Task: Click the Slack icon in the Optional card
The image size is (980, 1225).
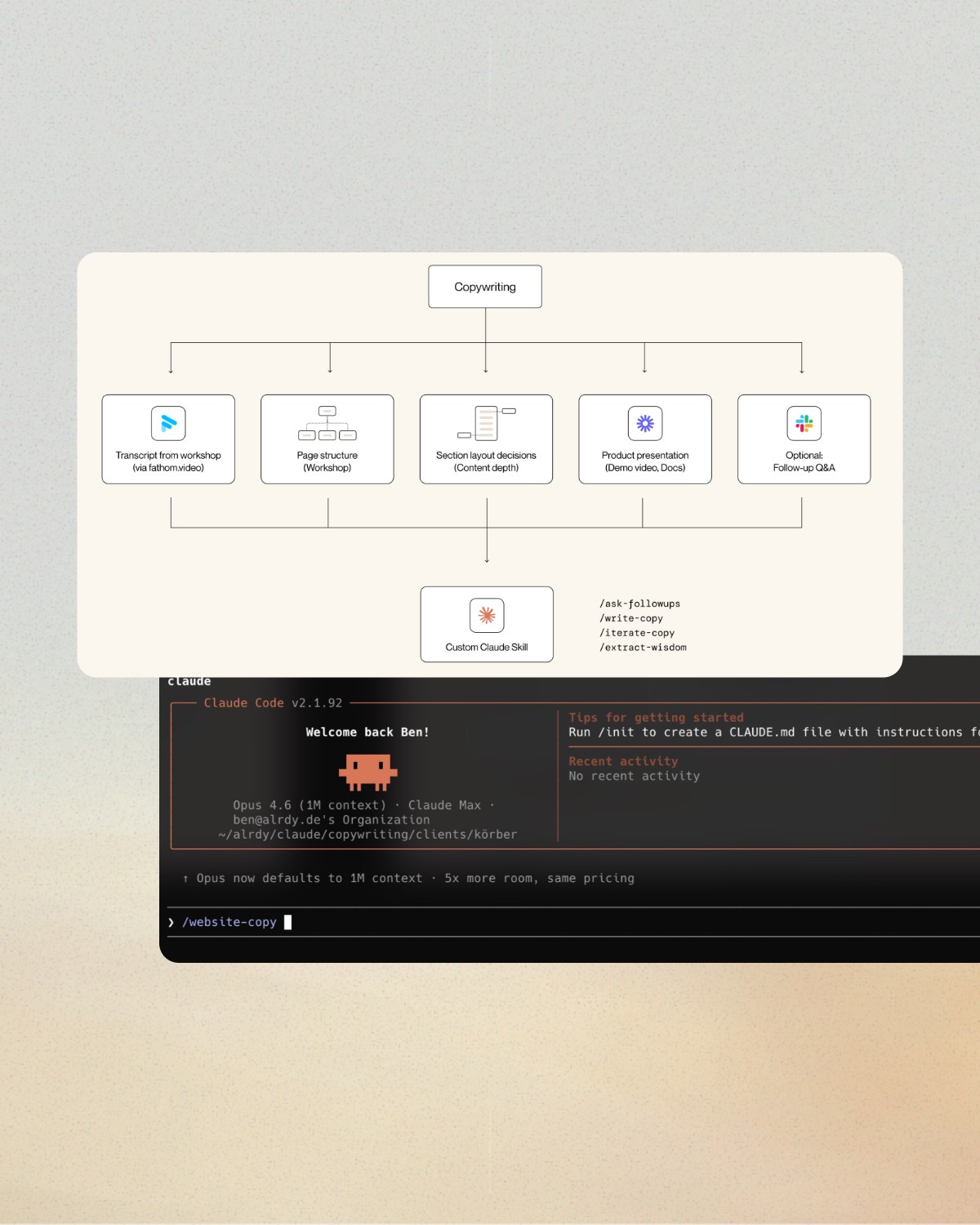Action: point(804,423)
